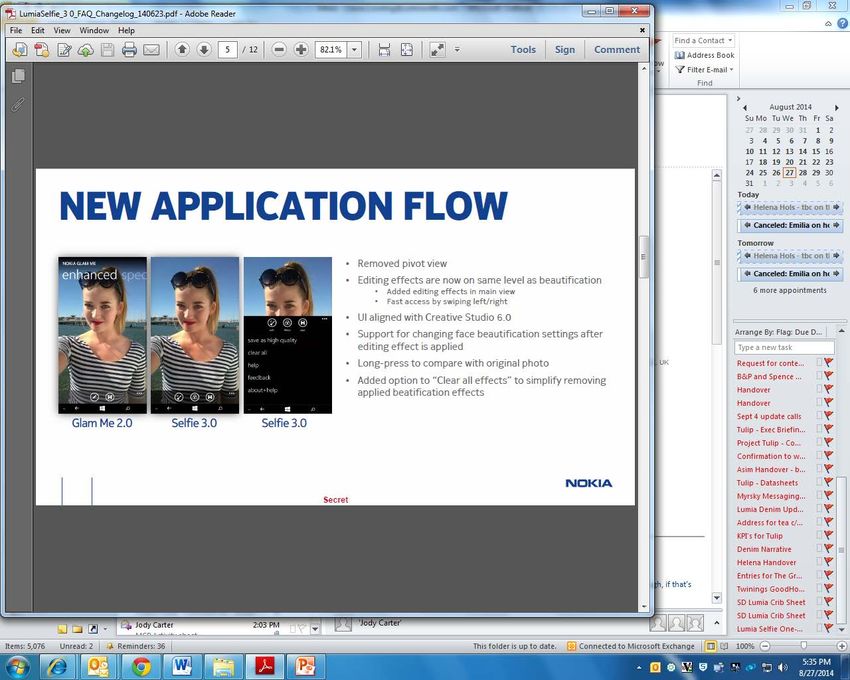Open Internet Explorer from the taskbar
This screenshot has height=680, width=850.
pyautogui.click(x=57, y=666)
